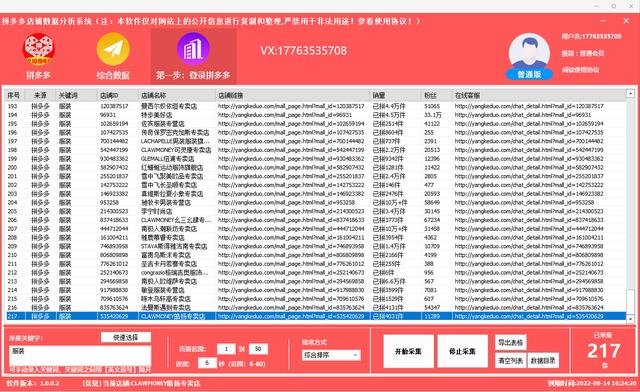Click the table scrollbar down arrow

pos(630,318)
